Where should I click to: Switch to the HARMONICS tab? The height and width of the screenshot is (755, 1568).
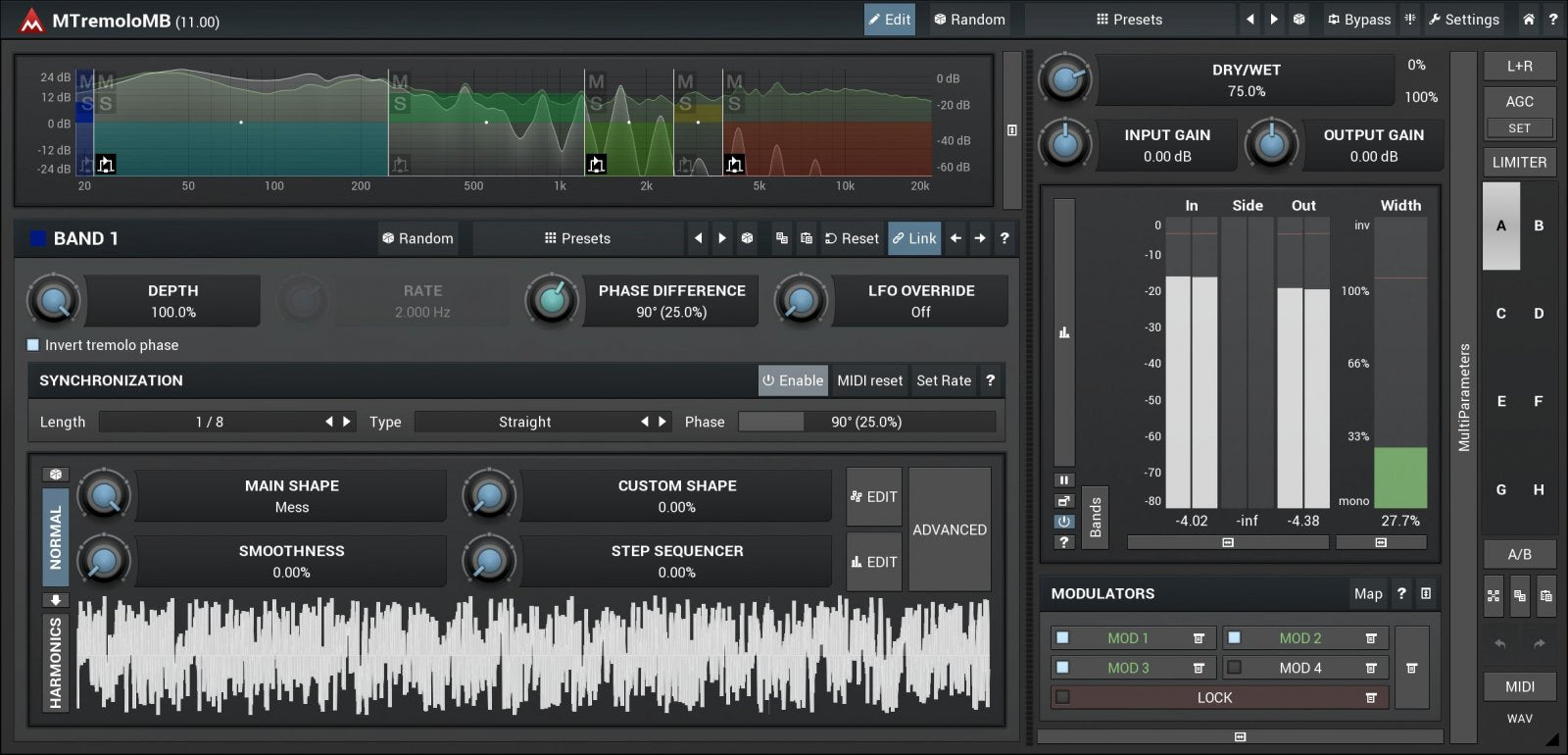pos(55,662)
